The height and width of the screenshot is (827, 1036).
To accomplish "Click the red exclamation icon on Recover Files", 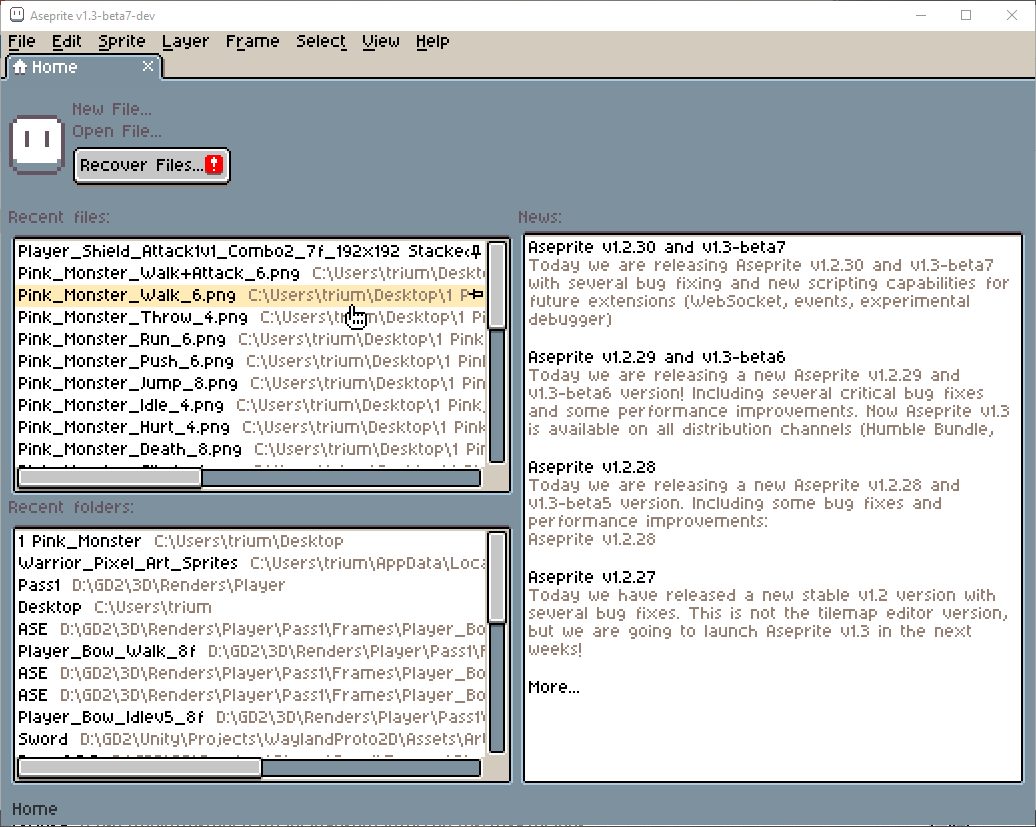I will [x=214, y=164].
